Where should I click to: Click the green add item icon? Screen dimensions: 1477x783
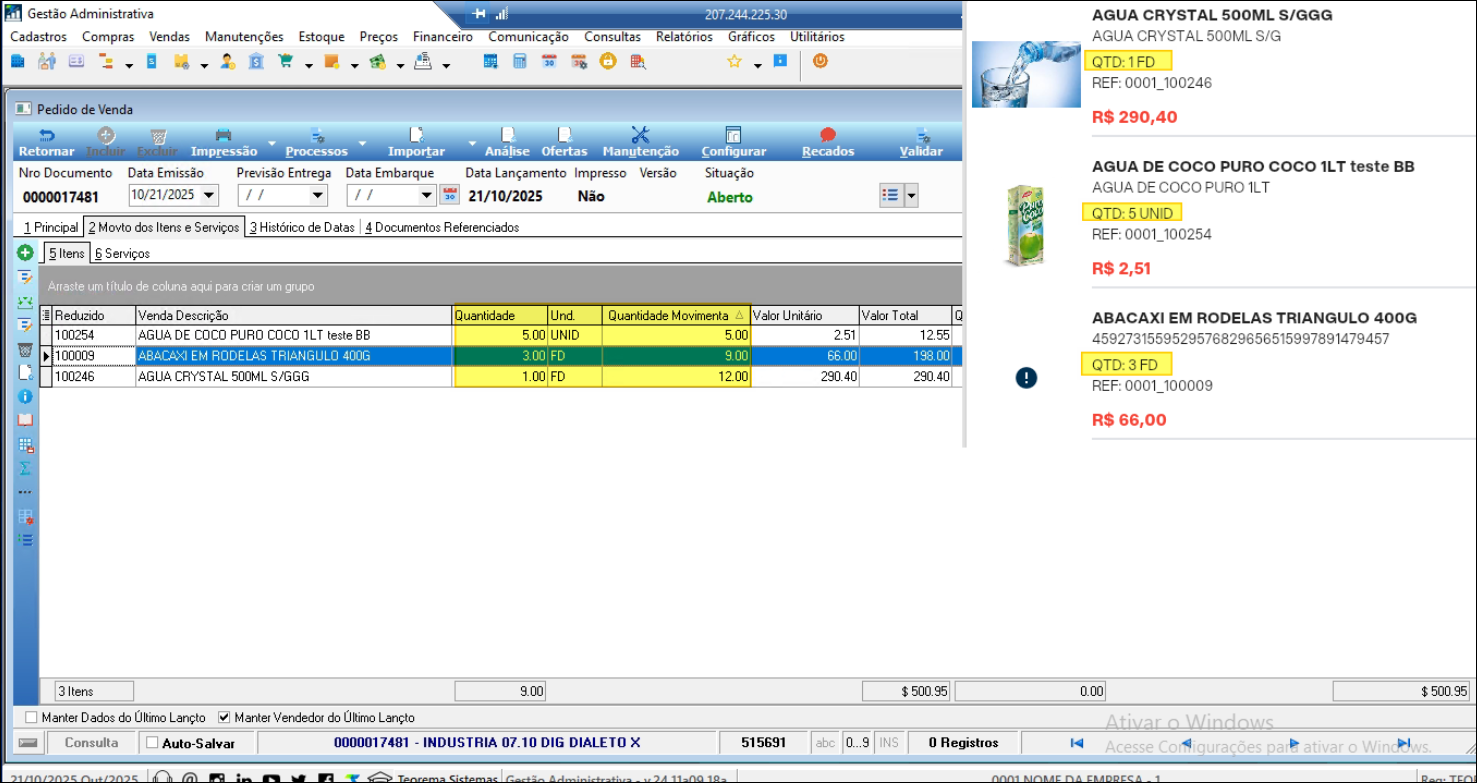[x=25, y=253]
